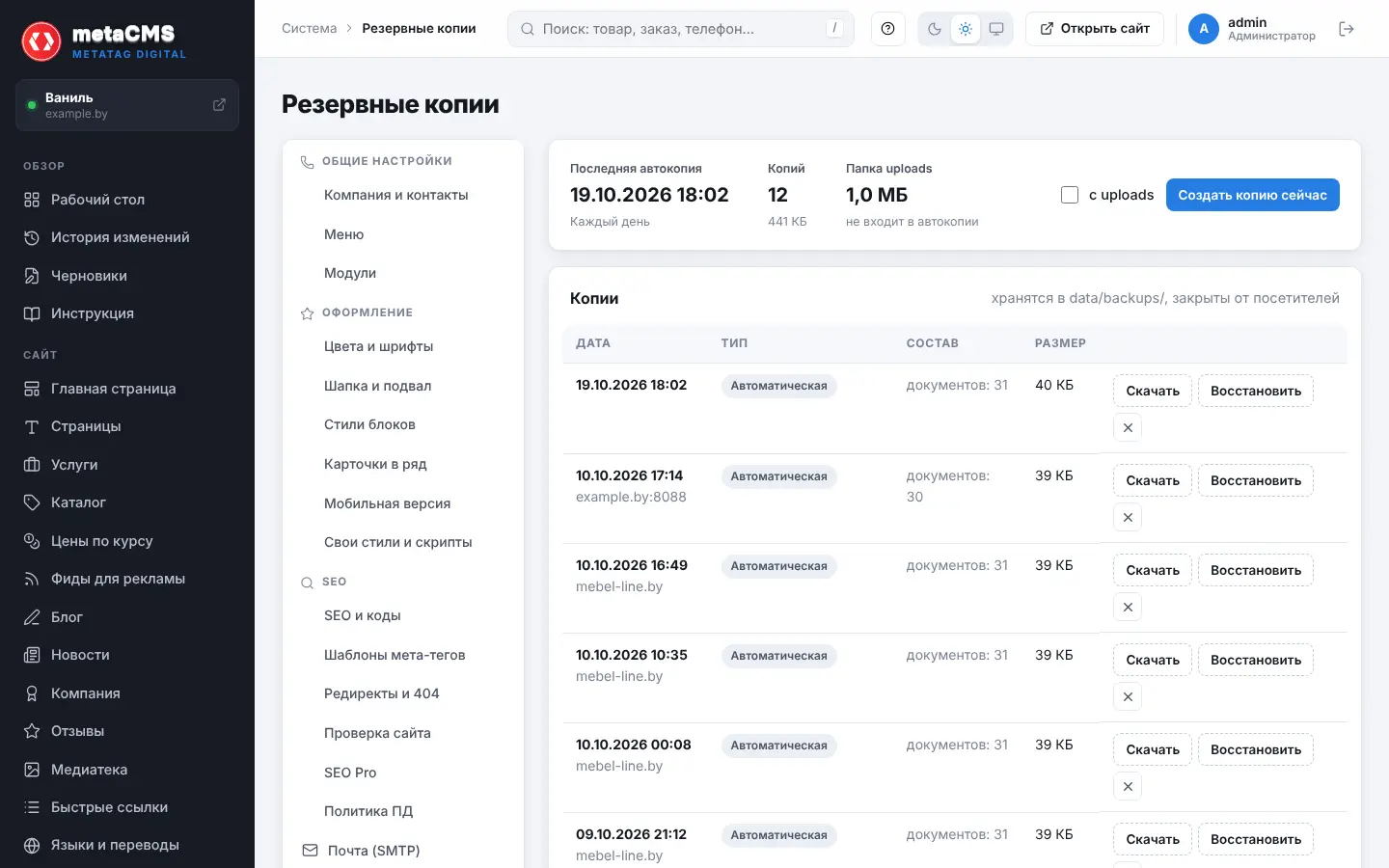1389x868 pixels.
Task: Open 'Рабочий стол' in sidebar
Action: point(127,200)
